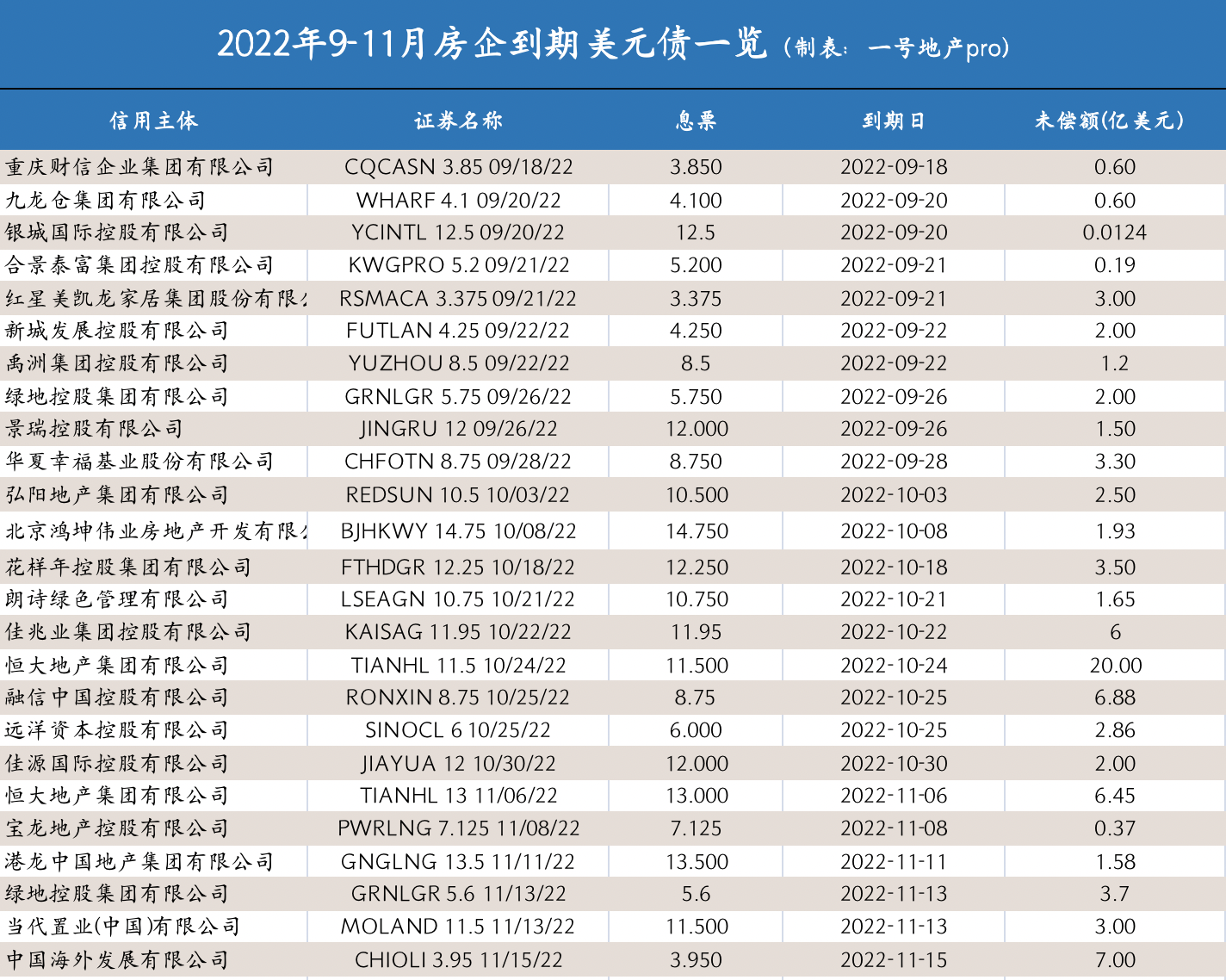Select the cell 融信中国控股有限公司
Image resolution: width=1226 pixels, height=980 pixels.
pyautogui.click(x=117, y=698)
